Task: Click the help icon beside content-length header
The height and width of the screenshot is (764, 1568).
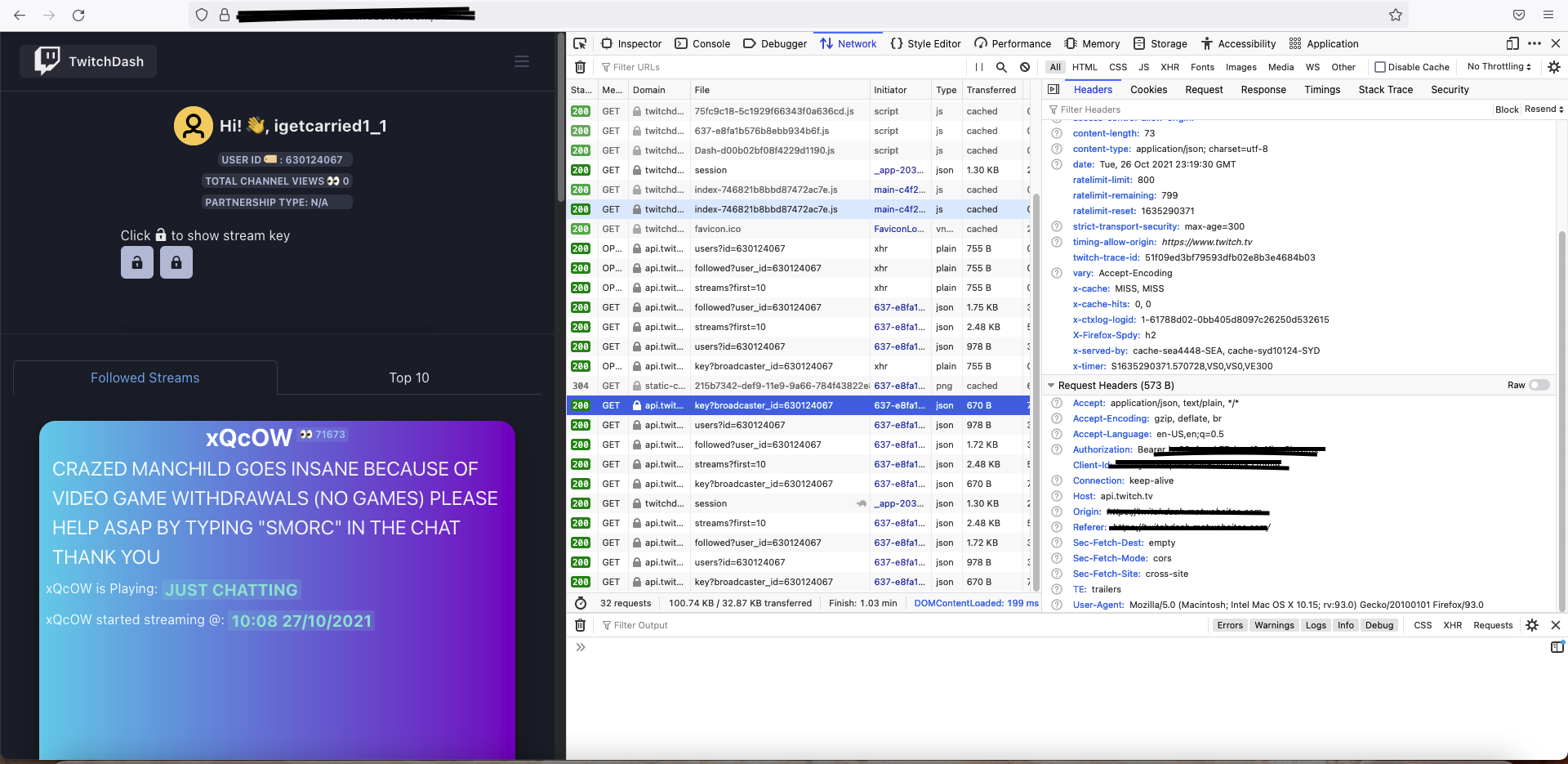Action: [1057, 133]
